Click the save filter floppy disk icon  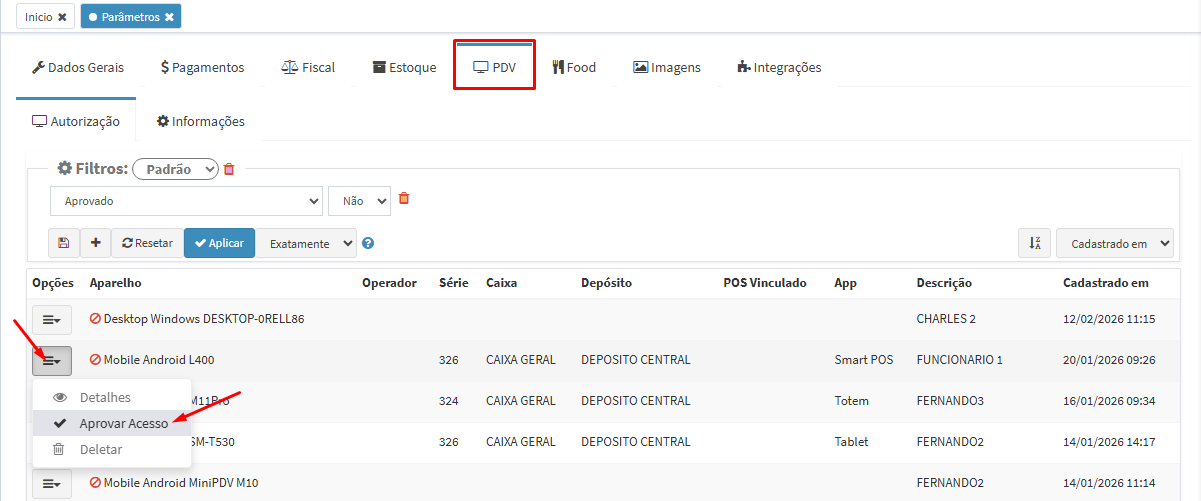tap(64, 243)
